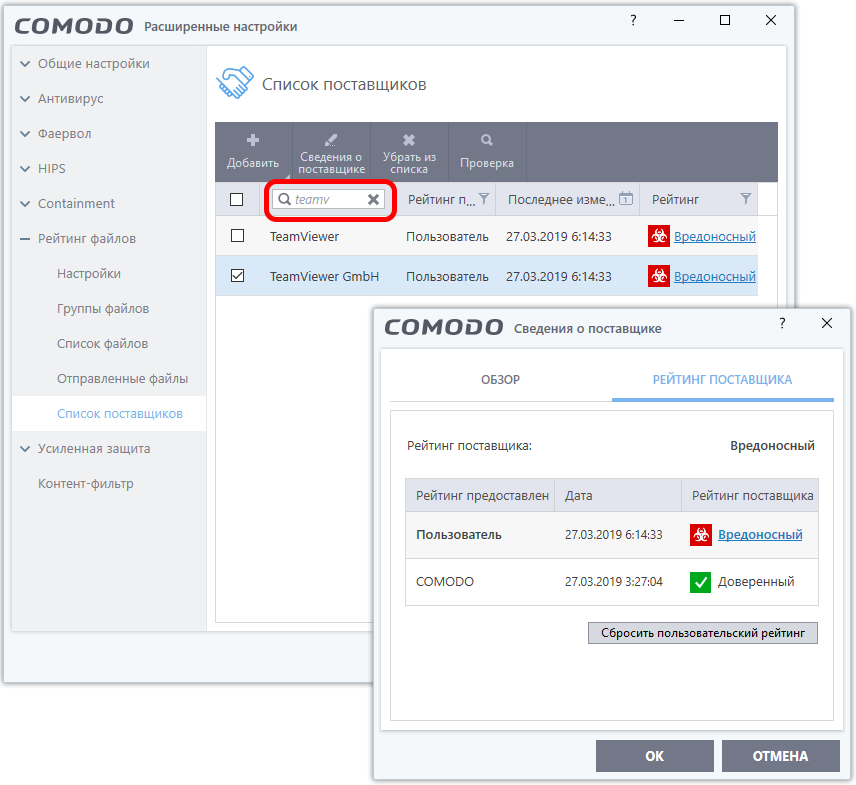
Task: Click Вредоносный link in Пользователь rating row
Action: click(x=760, y=534)
